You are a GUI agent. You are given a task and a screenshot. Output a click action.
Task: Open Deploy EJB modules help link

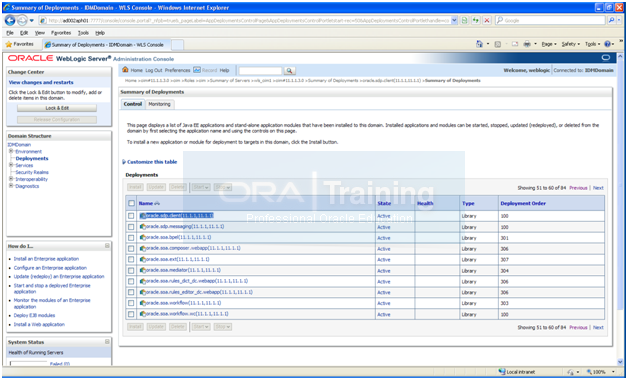[34, 316]
